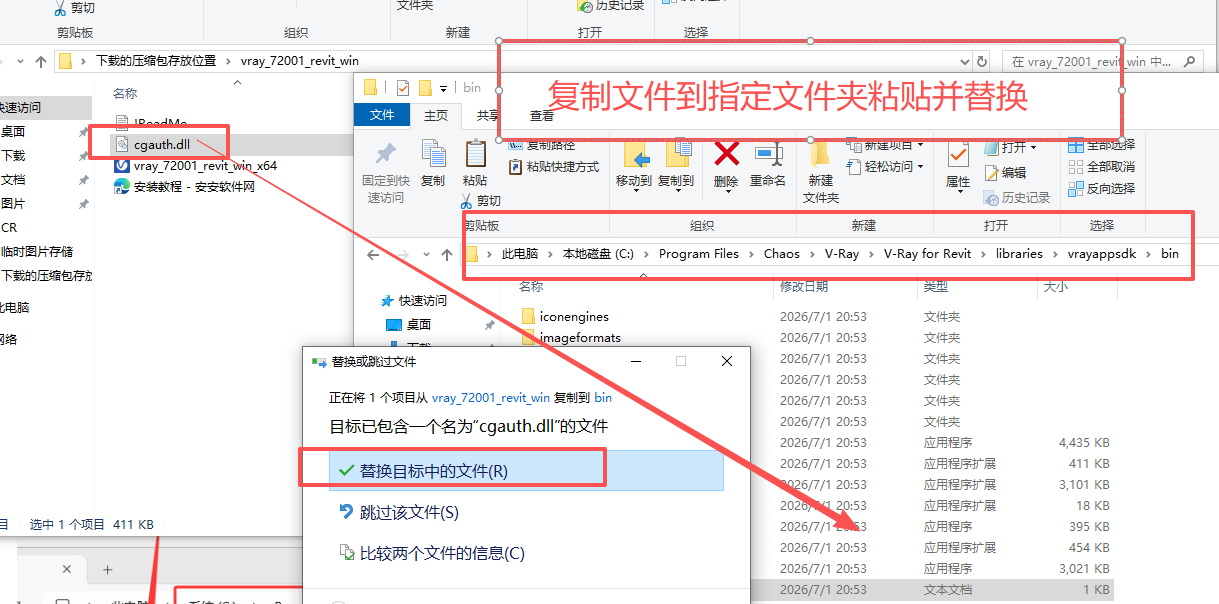This screenshot has width=1219, height=604.
Task: Click 反向选择 invert selection in bin ribbon
Action: [1101, 188]
